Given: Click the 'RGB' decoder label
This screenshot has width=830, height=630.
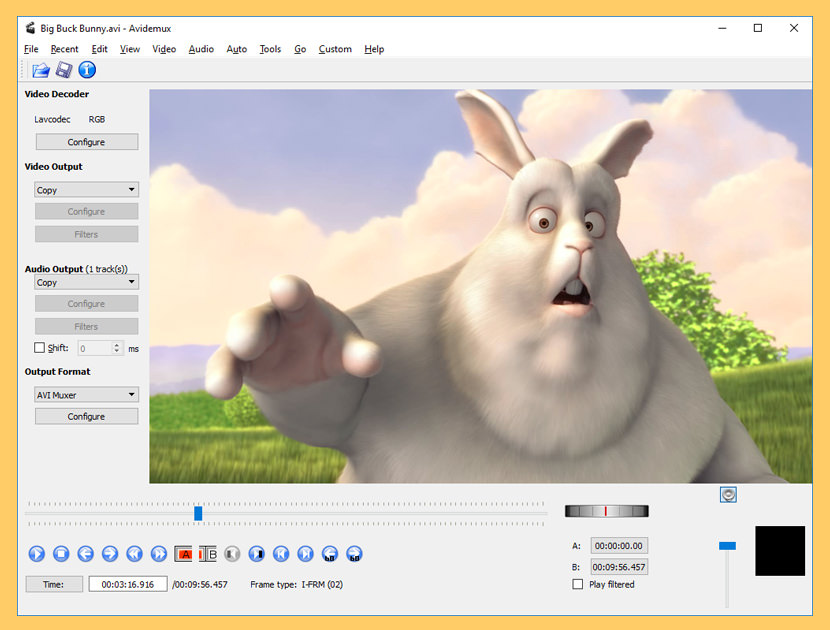Looking at the screenshot, I should pos(97,120).
